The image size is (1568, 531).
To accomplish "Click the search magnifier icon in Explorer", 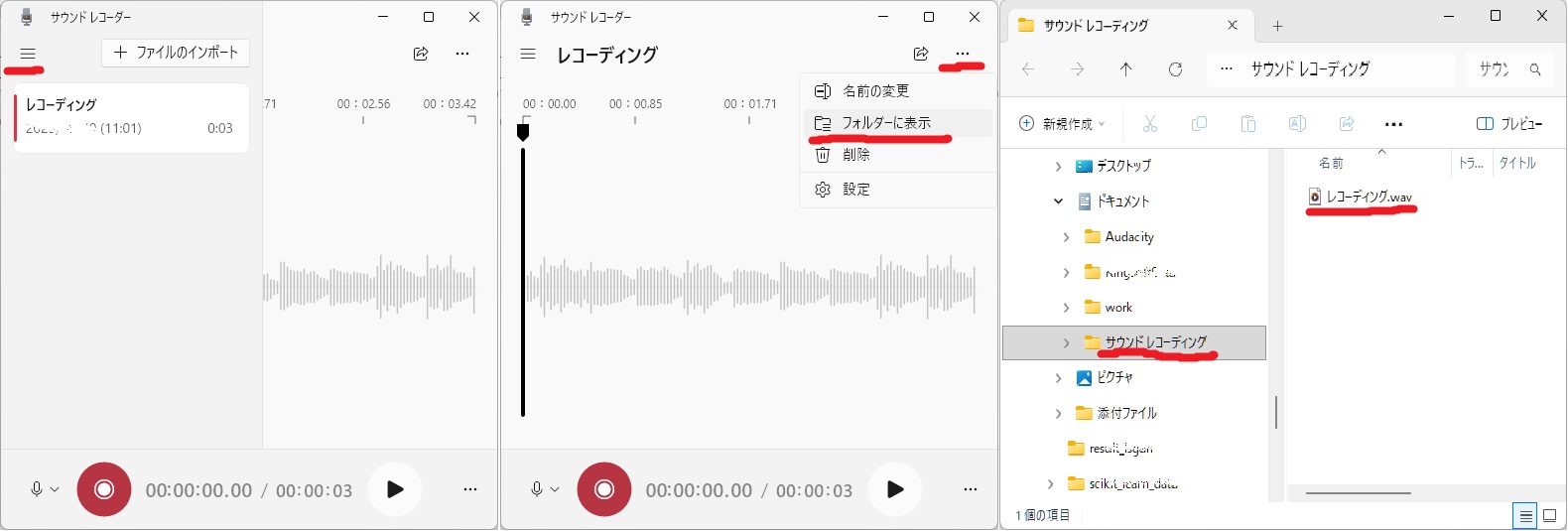I will [1535, 69].
